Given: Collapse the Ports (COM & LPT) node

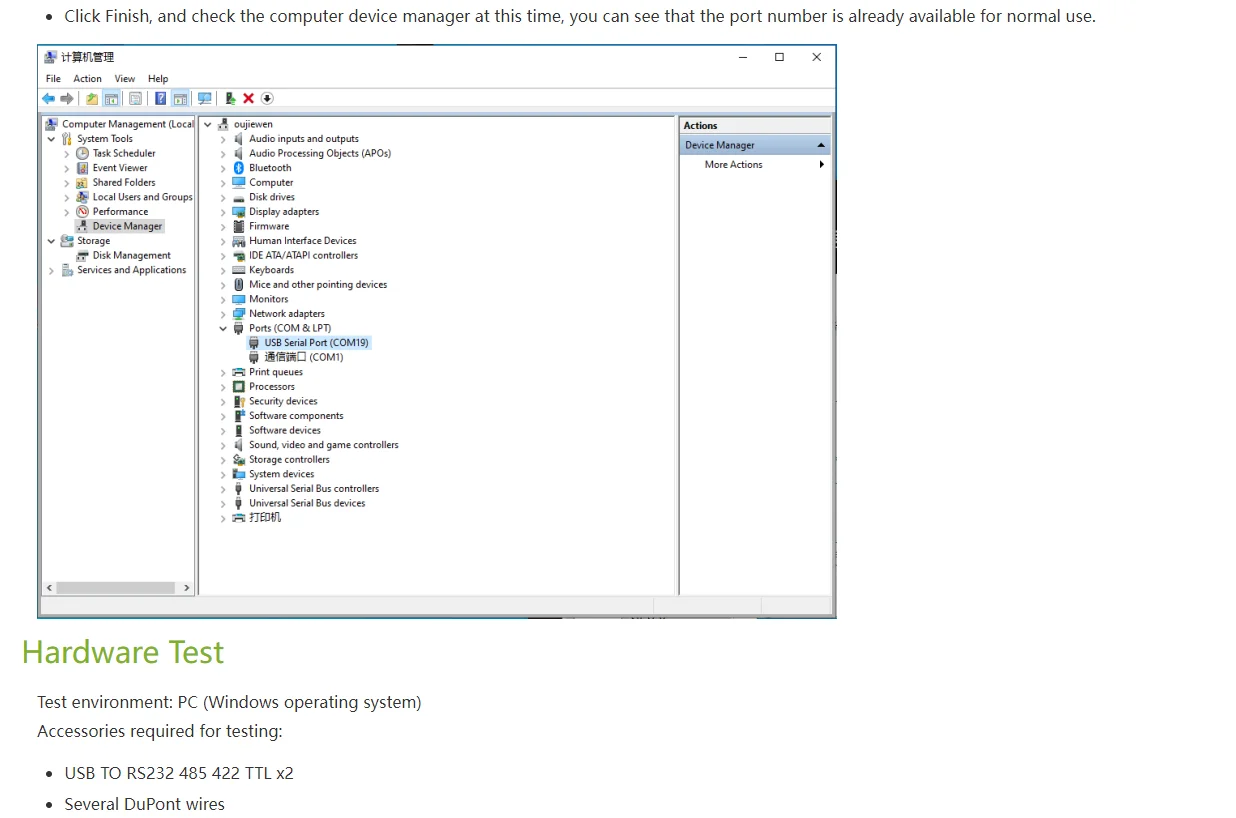Looking at the screenshot, I should [223, 328].
